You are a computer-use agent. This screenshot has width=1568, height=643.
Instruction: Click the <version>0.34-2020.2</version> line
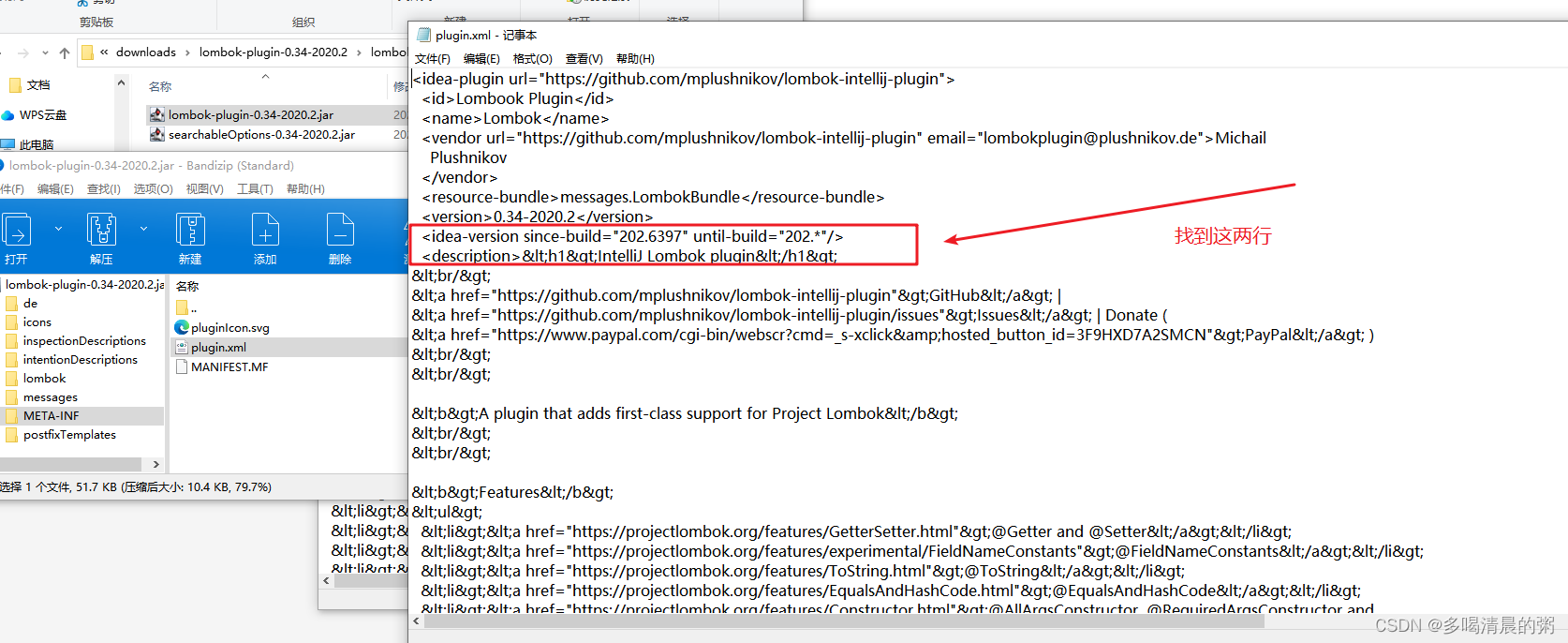[x=537, y=217]
